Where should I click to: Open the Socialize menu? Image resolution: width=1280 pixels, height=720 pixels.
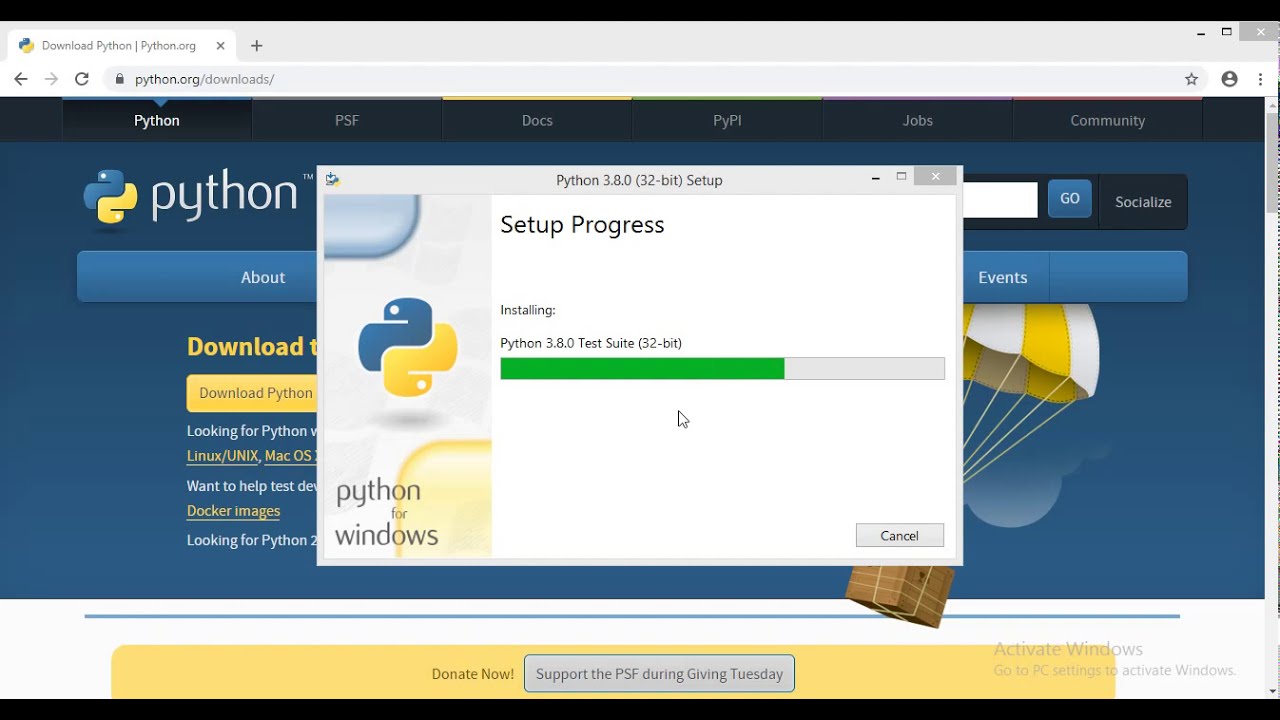1143,201
